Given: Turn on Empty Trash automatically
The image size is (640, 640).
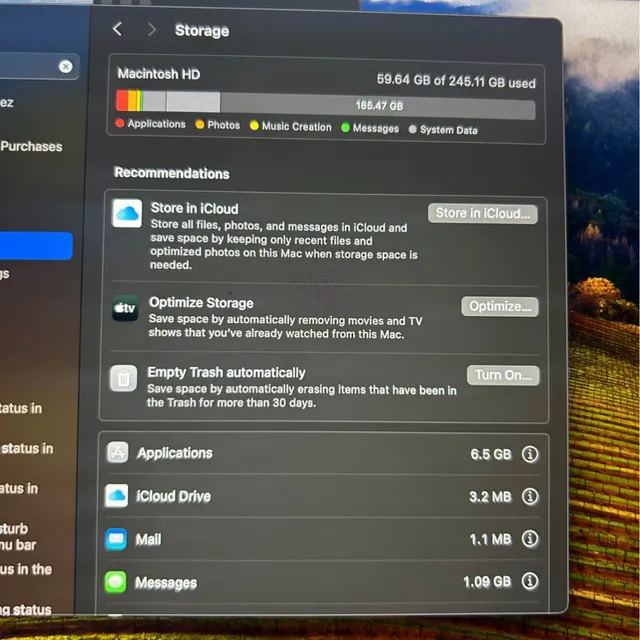Looking at the screenshot, I should (x=503, y=375).
